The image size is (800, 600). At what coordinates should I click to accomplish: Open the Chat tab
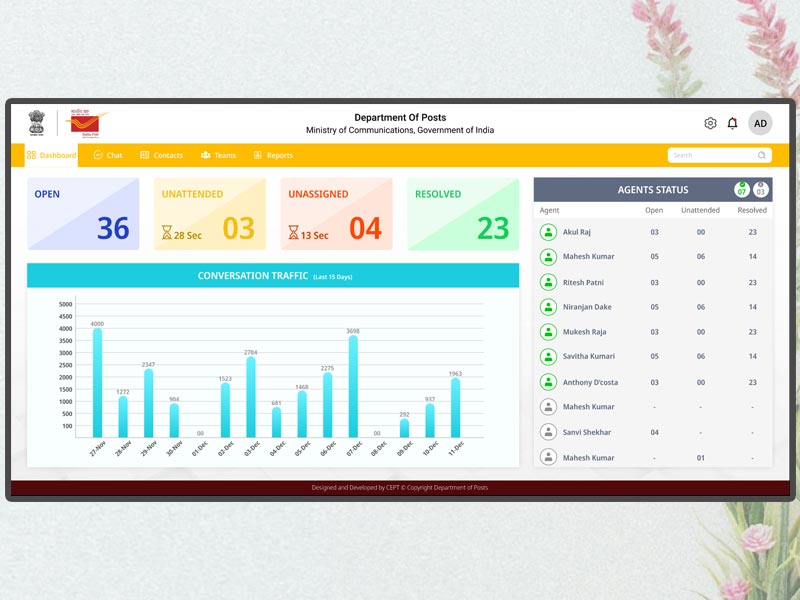pos(108,155)
